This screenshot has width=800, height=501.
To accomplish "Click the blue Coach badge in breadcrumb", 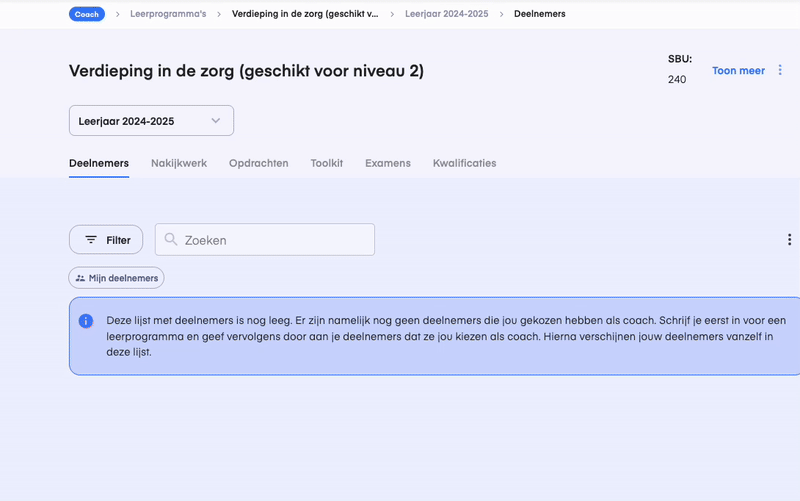I will point(87,14).
